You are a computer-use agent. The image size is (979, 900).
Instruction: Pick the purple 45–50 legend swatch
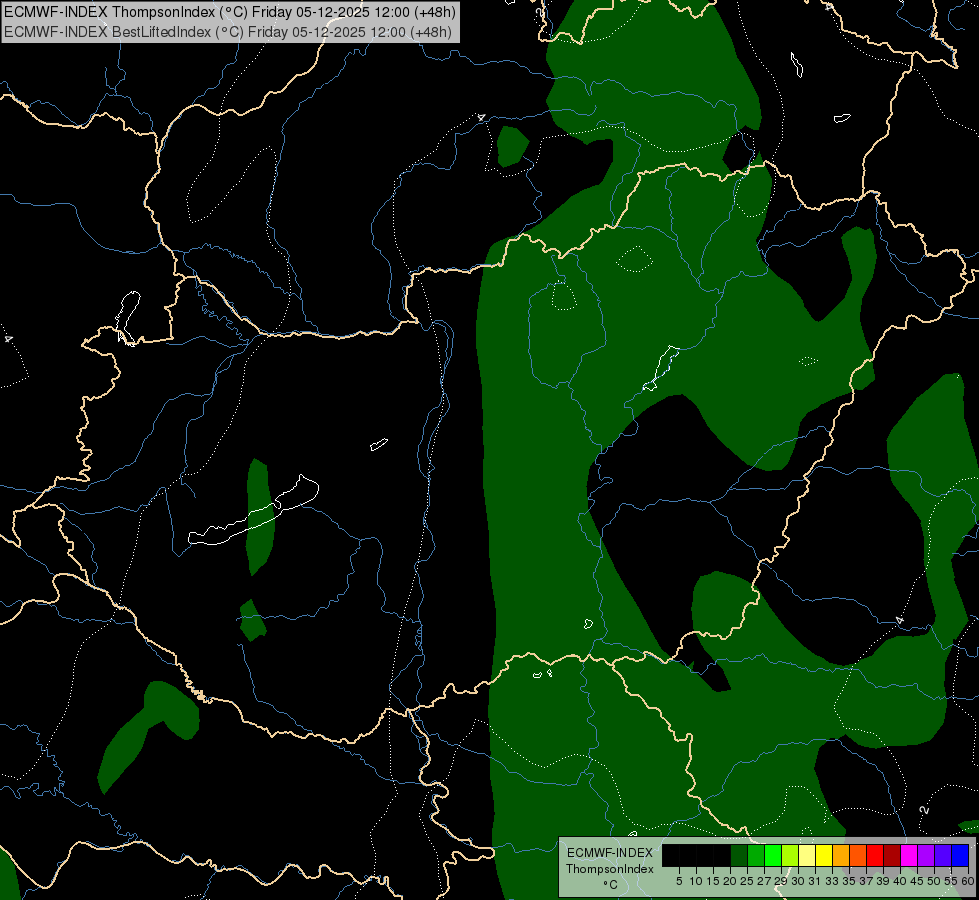926,855
